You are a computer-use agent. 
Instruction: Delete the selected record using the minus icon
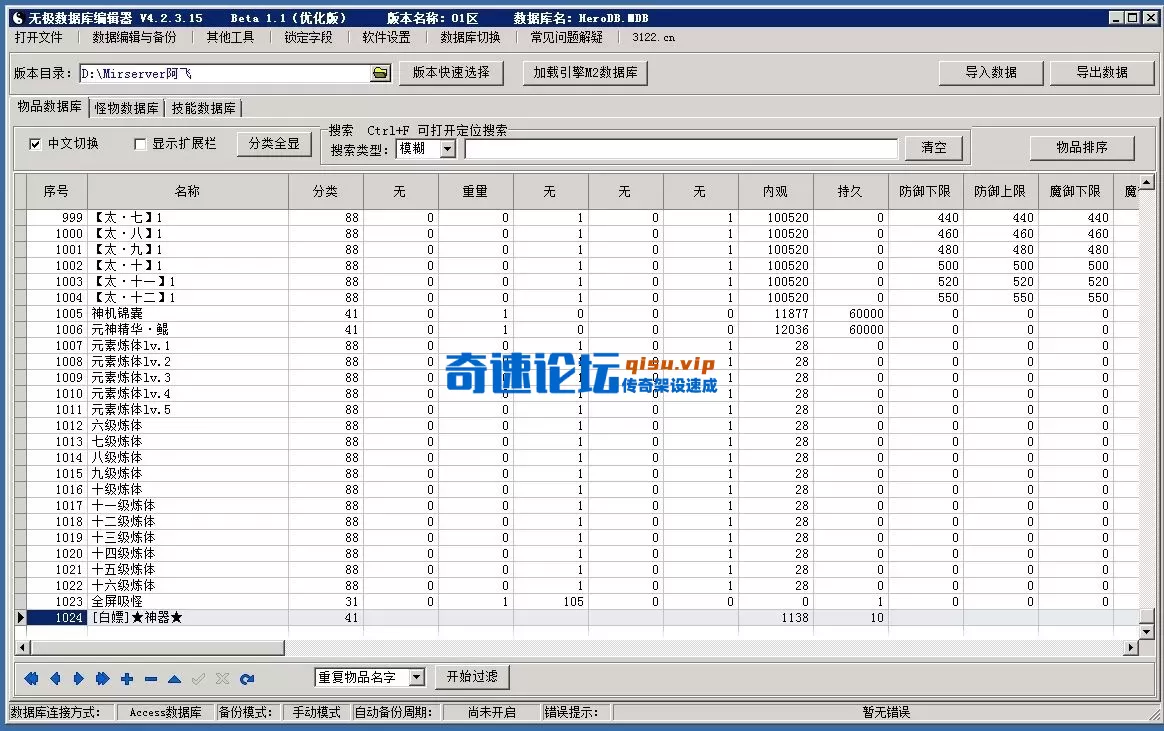149,678
